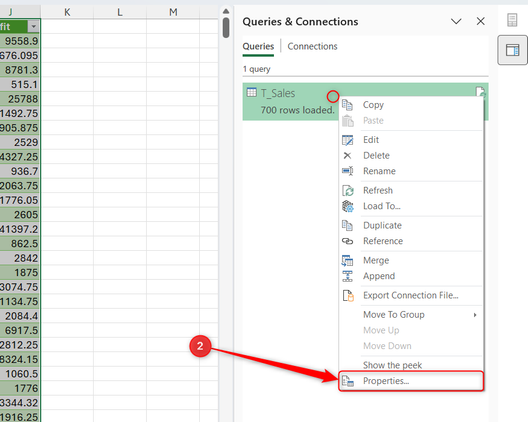Choose Copy from the context menu
The width and height of the screenshot is (528, 422).
(411, 105)
